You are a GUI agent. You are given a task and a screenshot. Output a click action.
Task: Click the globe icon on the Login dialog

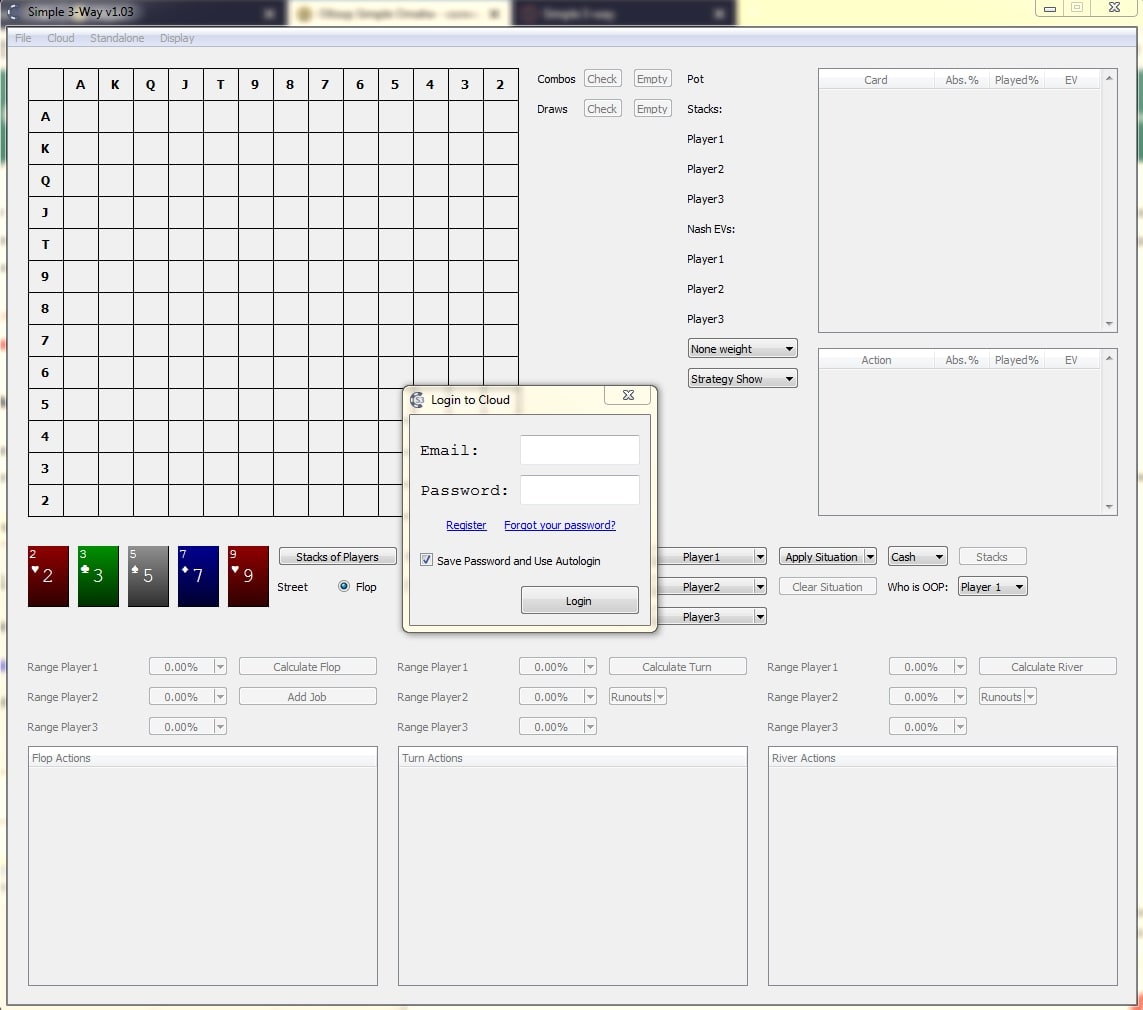416,399
